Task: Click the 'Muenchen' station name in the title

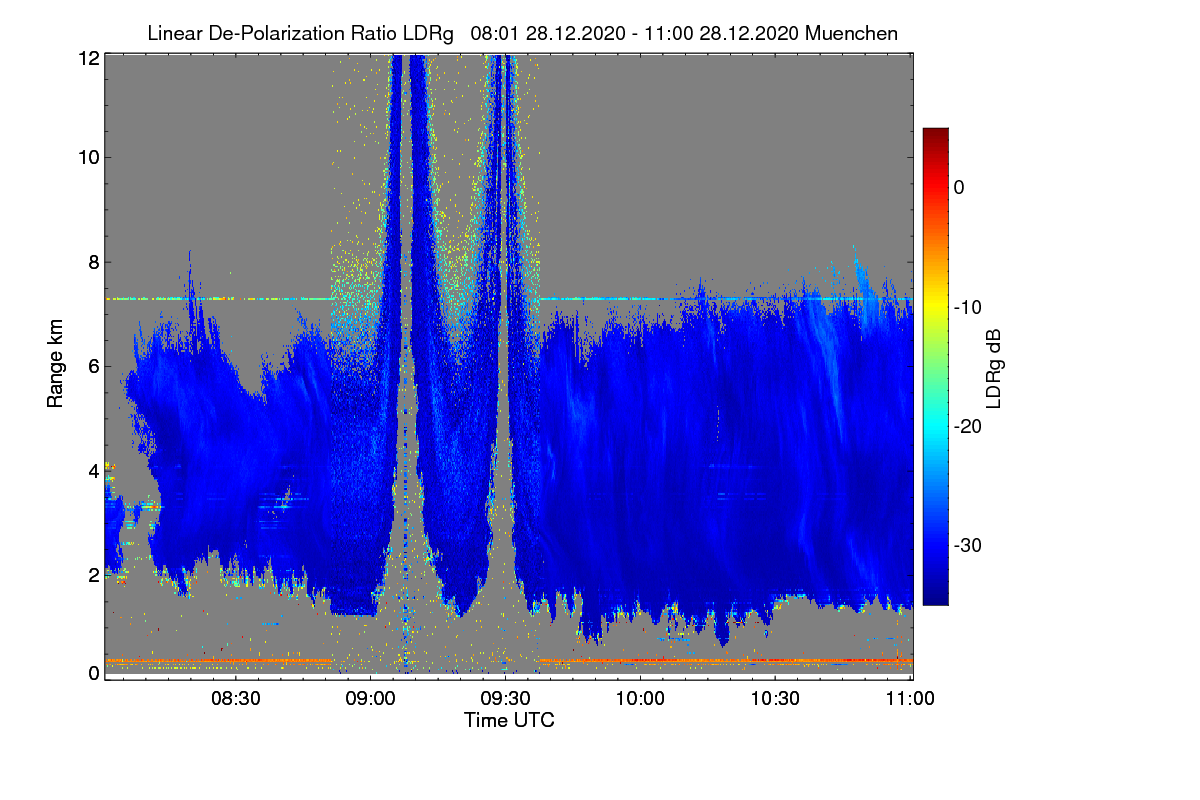Action: (x=851, y=33)
